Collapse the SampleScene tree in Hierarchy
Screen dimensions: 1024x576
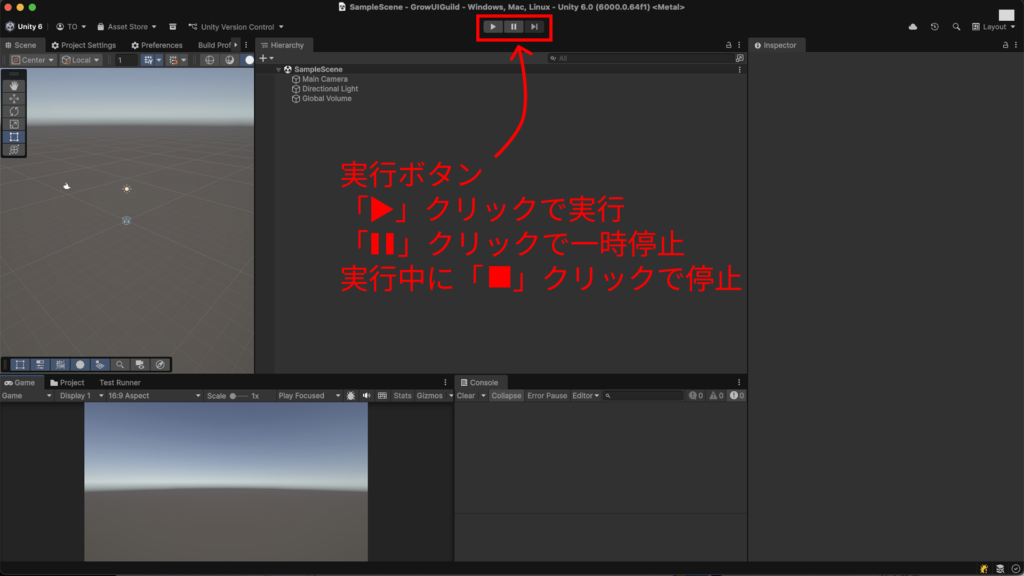[x=280, y=70]
